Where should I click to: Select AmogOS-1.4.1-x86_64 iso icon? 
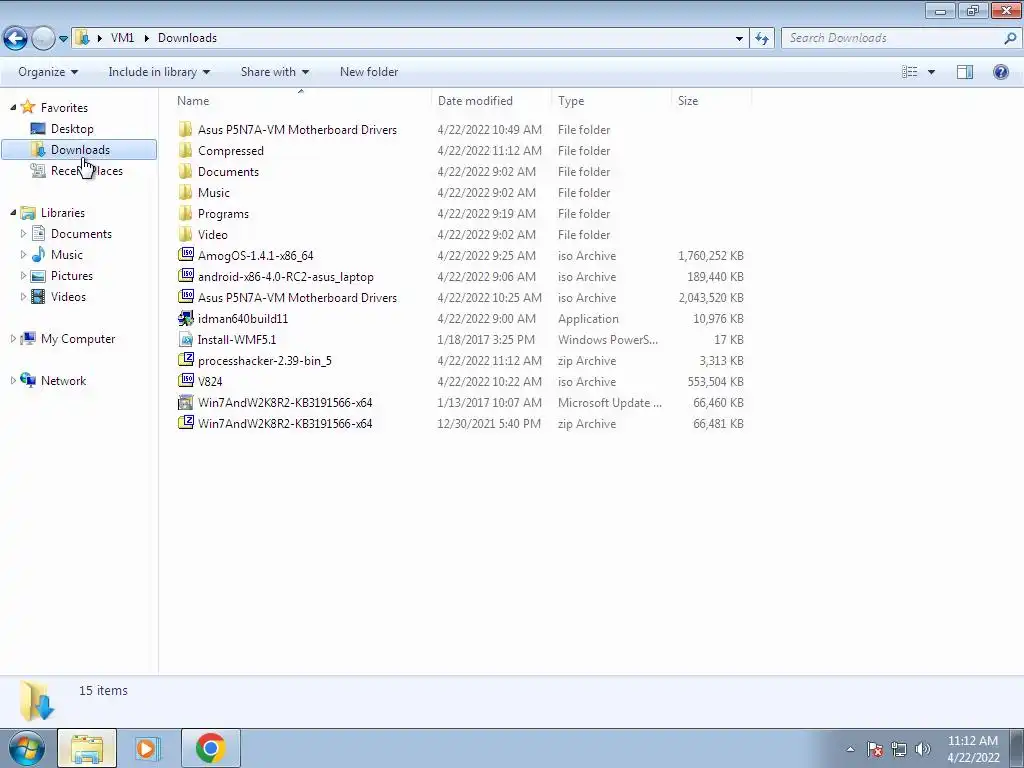coord(186,255)
